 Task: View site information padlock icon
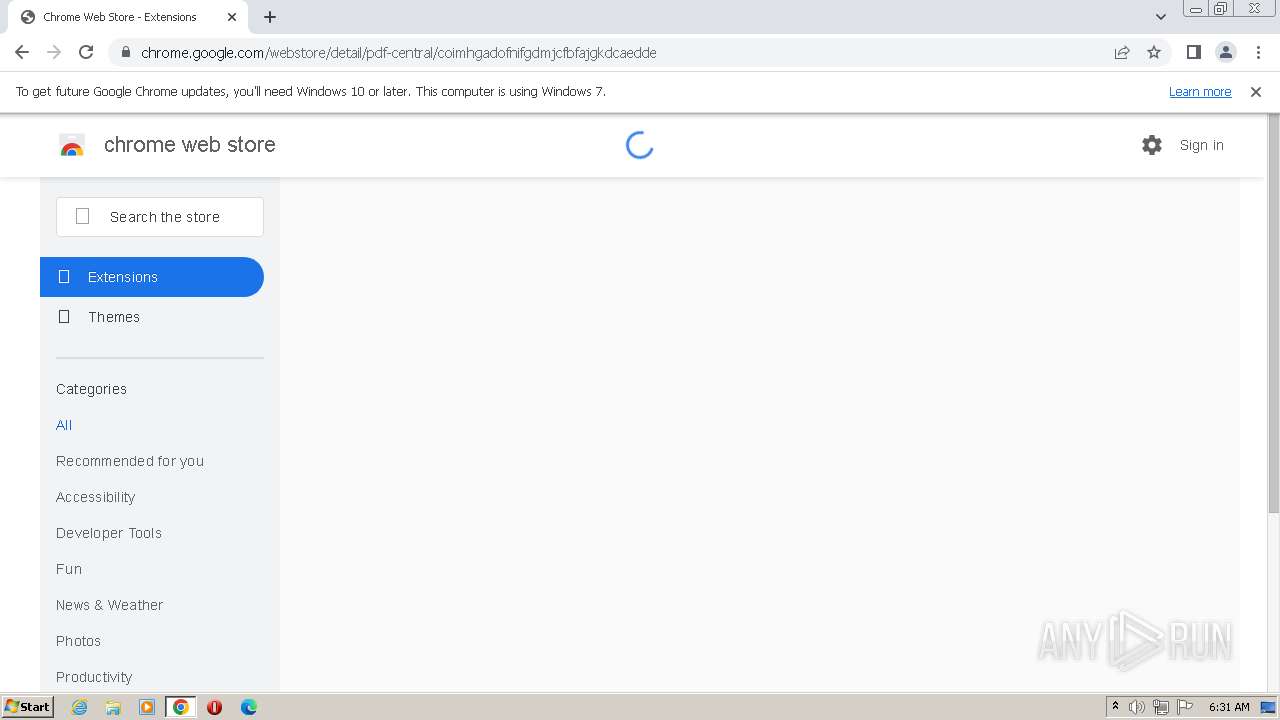pyautogui.click(x=125, y=52)
